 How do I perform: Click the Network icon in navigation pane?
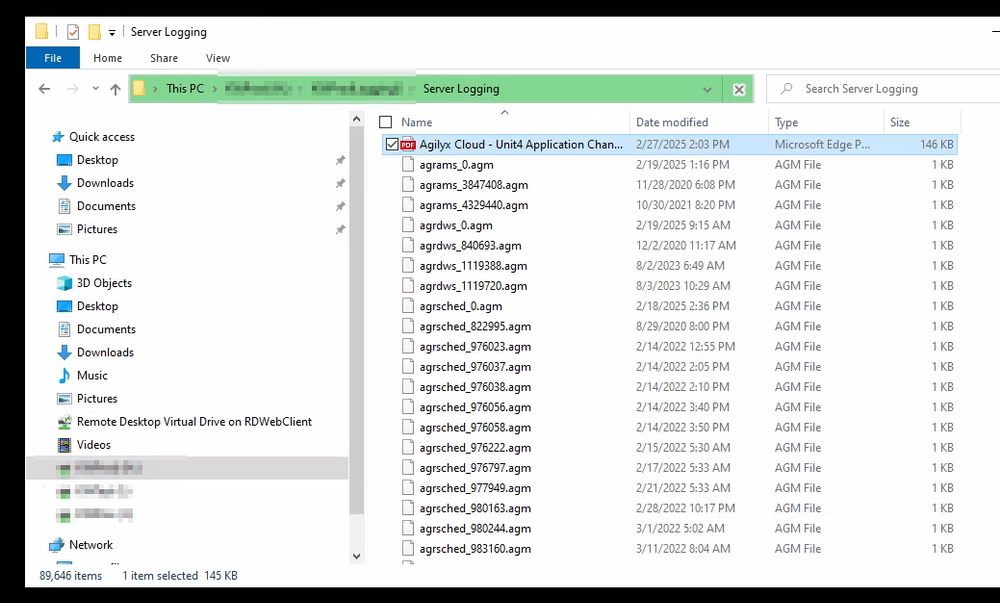[57, 545]
